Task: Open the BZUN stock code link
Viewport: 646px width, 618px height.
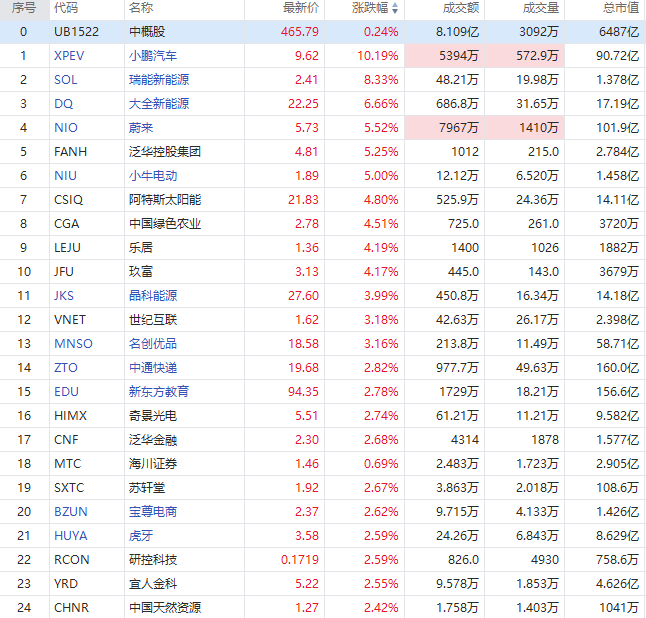Action: (70, 512)
